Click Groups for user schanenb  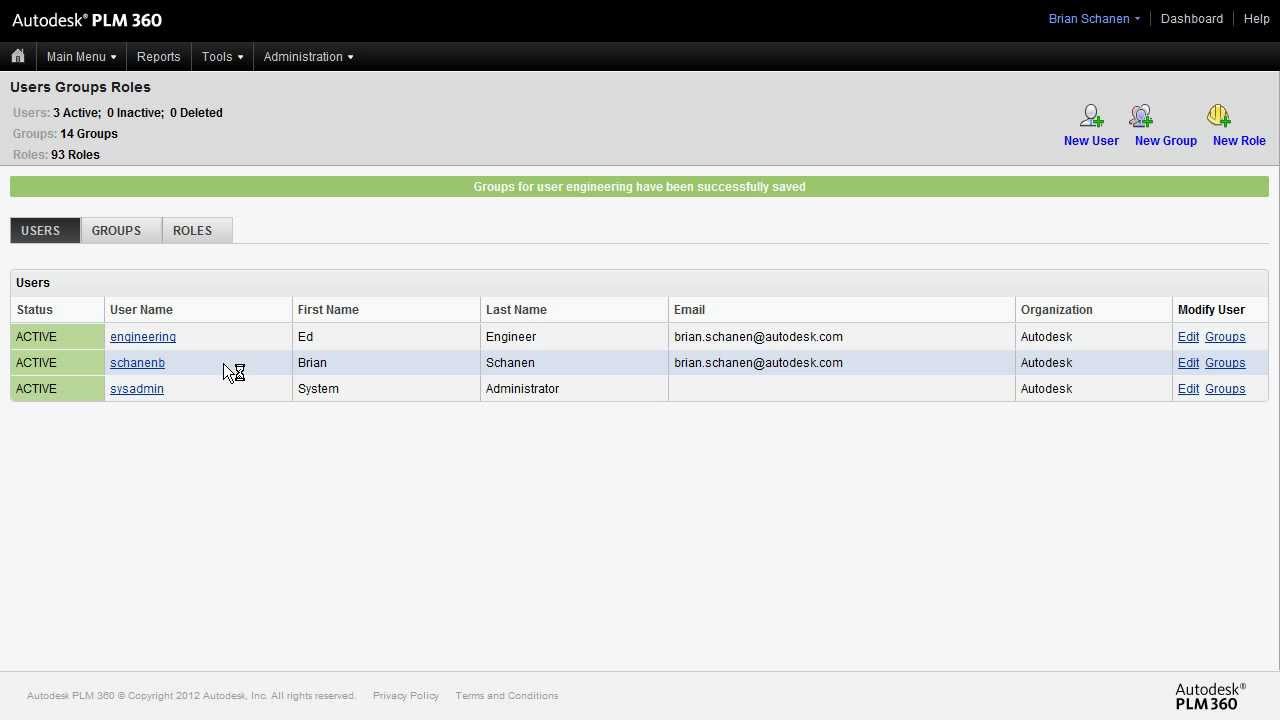(x=1225, y=363)
